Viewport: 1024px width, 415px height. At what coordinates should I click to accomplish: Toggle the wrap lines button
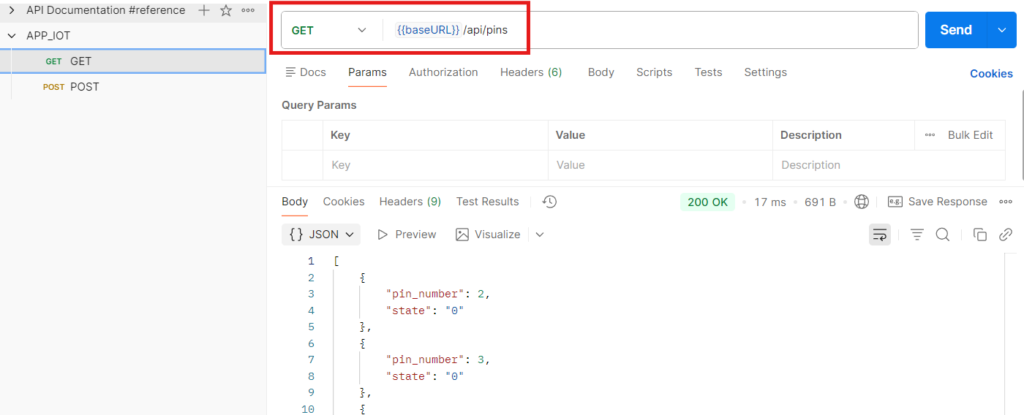880,234
